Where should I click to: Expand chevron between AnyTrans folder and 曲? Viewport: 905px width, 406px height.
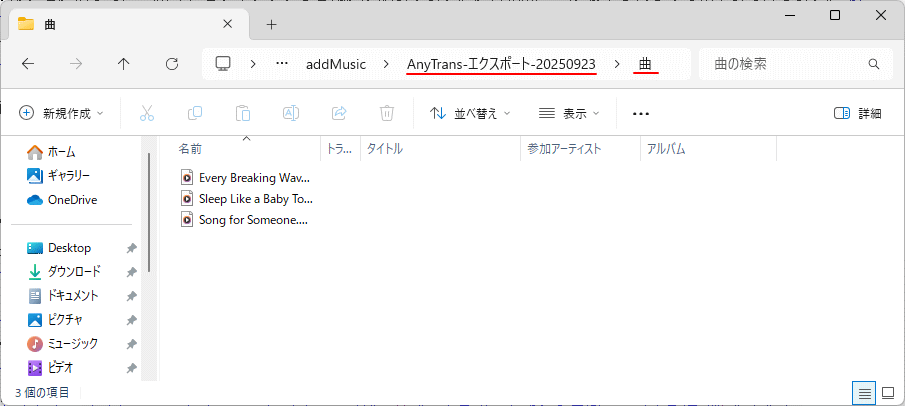(618, 64)
